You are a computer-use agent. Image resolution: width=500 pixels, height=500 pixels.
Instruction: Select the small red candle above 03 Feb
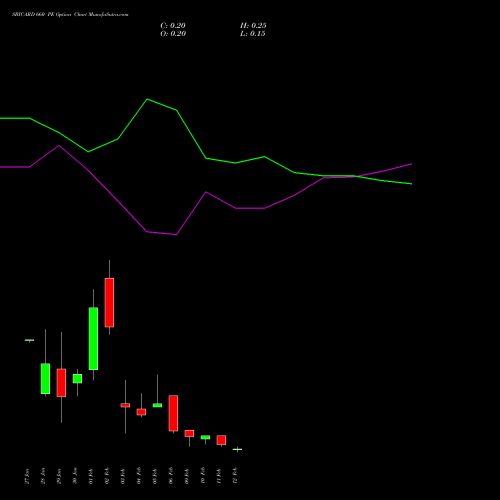click(x=125, y=405)
